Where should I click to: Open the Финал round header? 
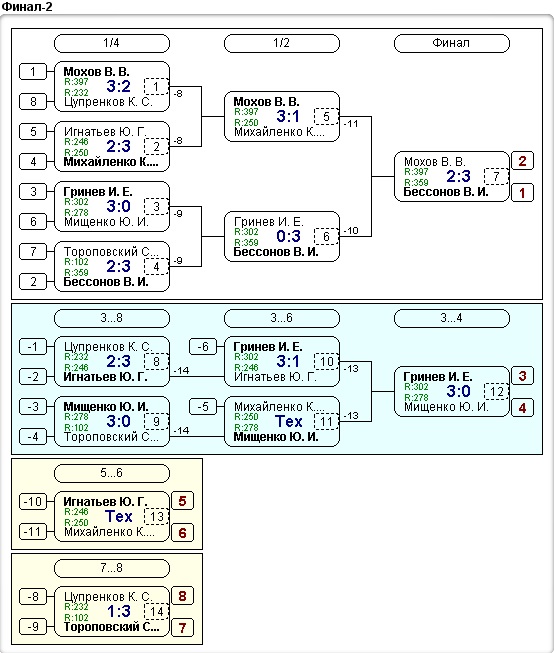(452, 43)
